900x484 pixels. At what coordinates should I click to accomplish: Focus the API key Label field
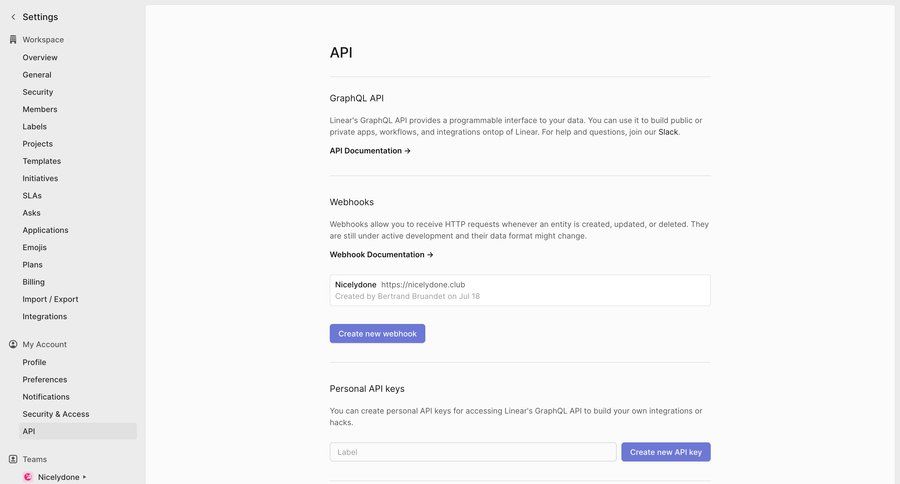(473, 452)
